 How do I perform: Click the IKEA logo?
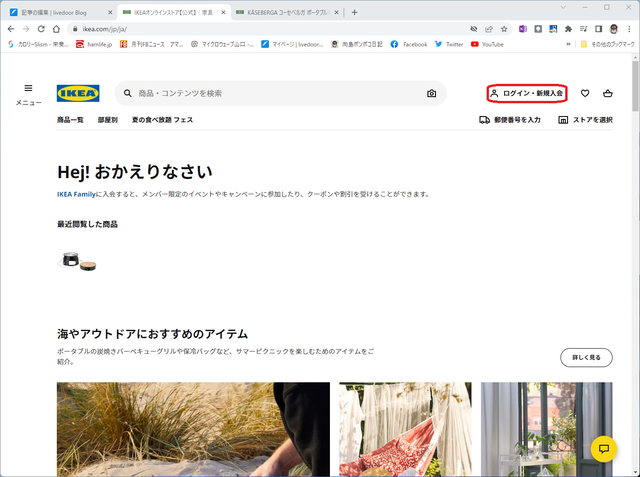[78, 93]
